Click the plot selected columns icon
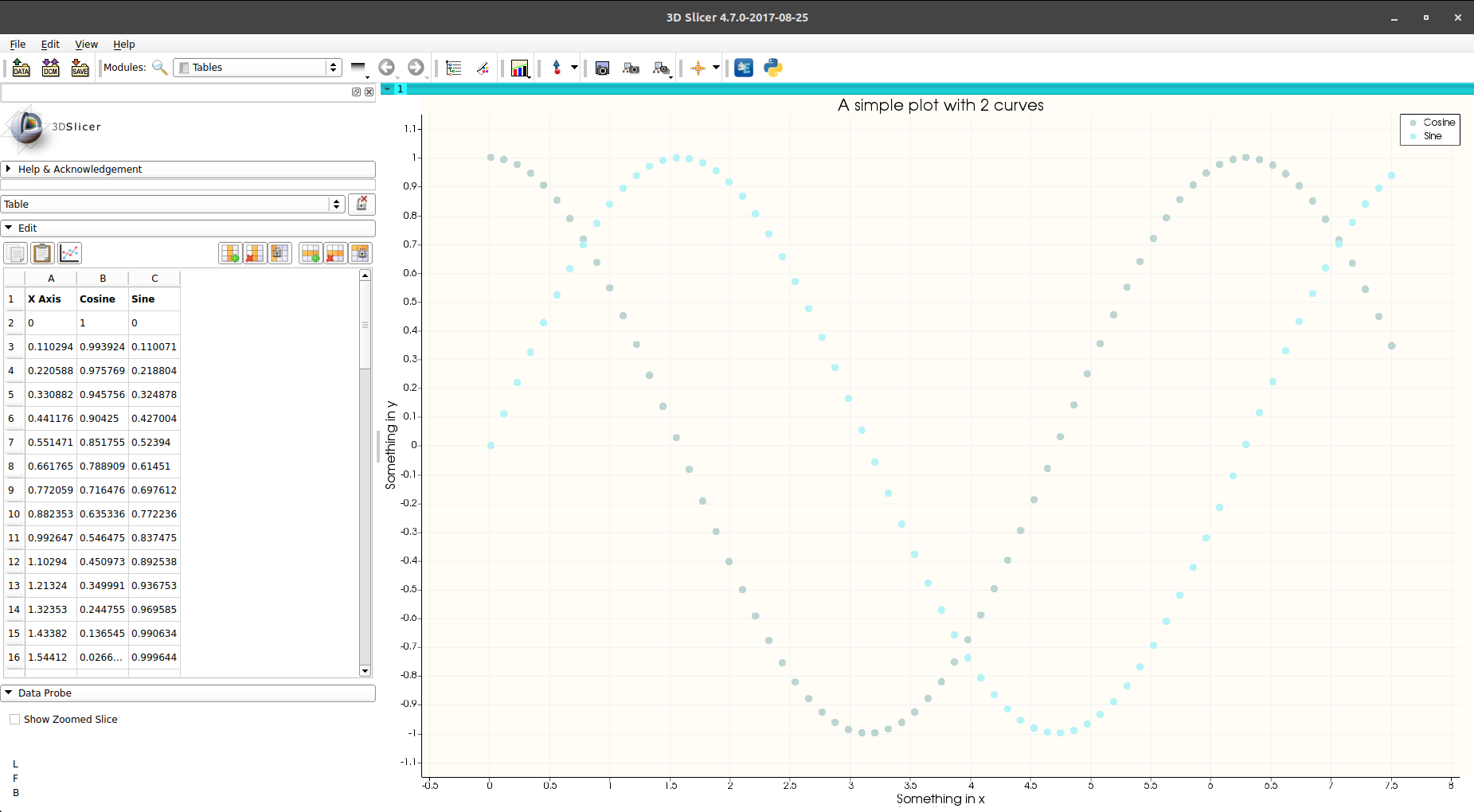Viewport: 1474px width, 812px height. pyautogui.click(x=70, y=253)
